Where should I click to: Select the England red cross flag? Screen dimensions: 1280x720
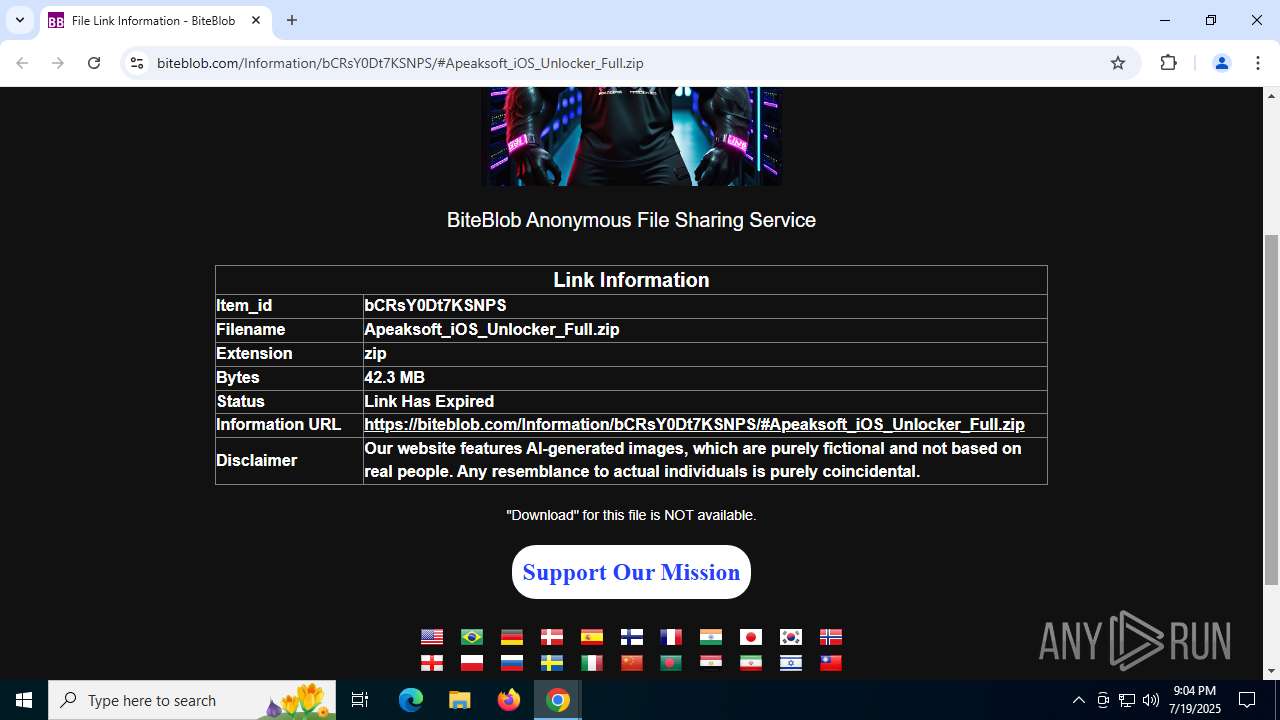[x=432, y=663]
